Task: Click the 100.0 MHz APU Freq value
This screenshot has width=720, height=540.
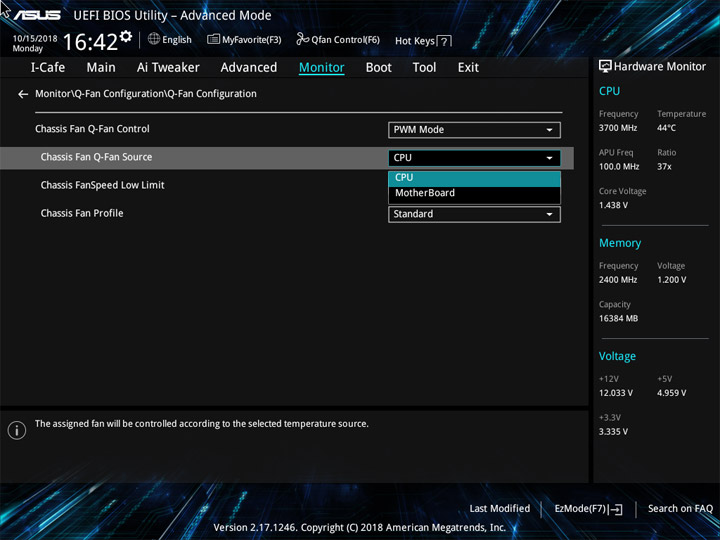Action: [x=619, y=167]
